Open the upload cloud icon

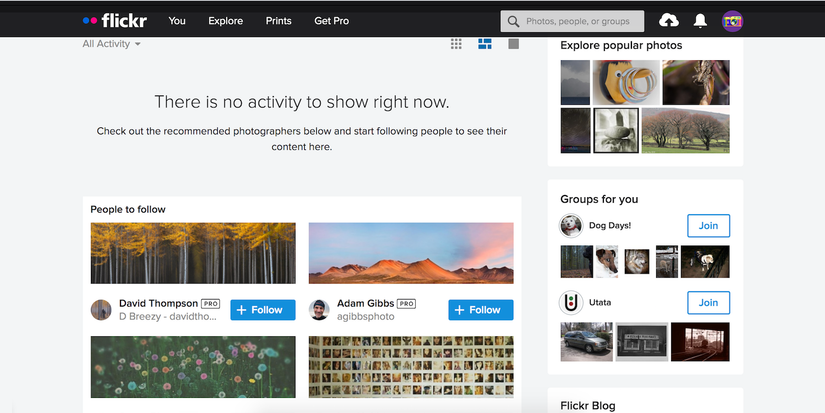pos(669,21)
